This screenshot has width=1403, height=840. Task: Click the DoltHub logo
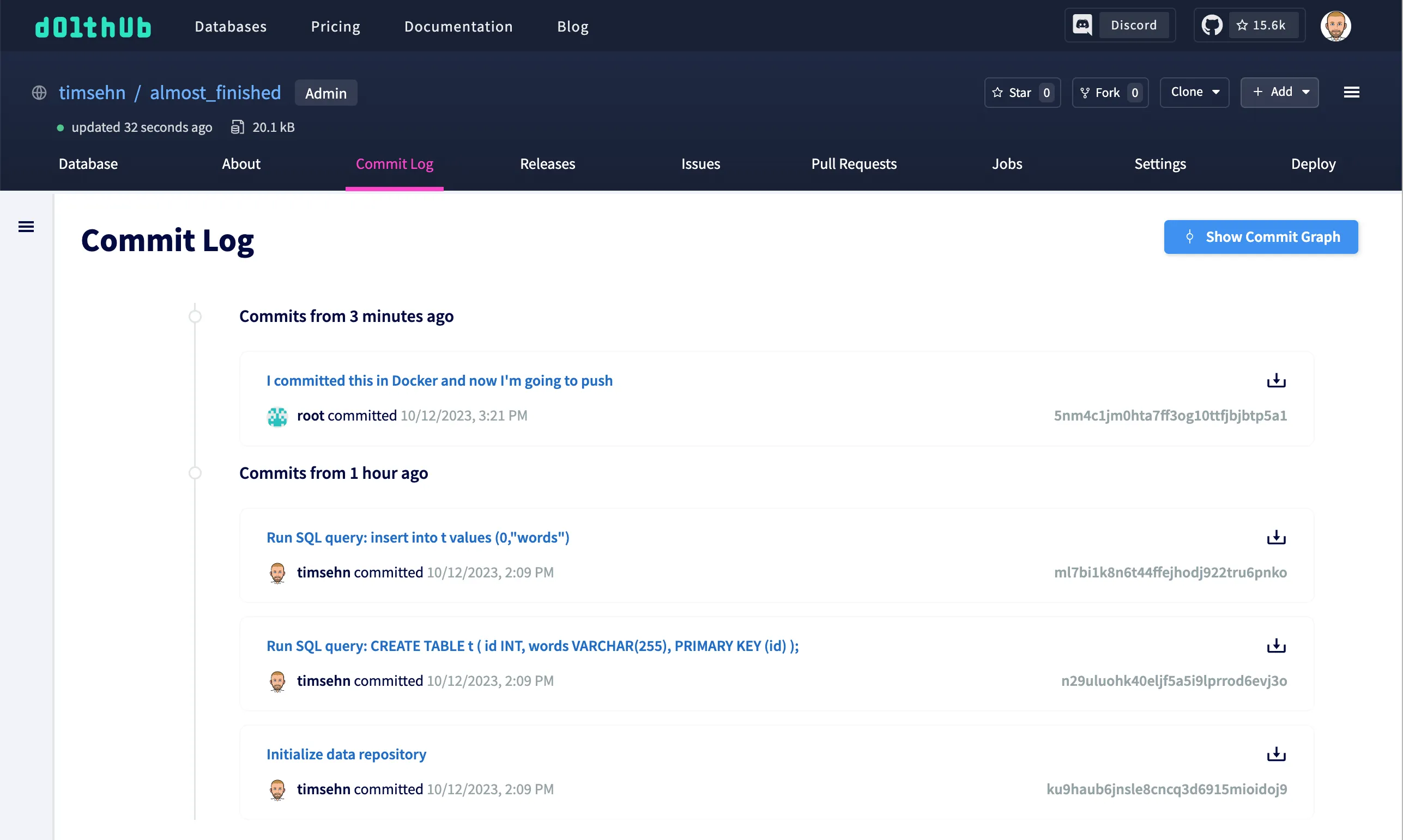(92, 26)
